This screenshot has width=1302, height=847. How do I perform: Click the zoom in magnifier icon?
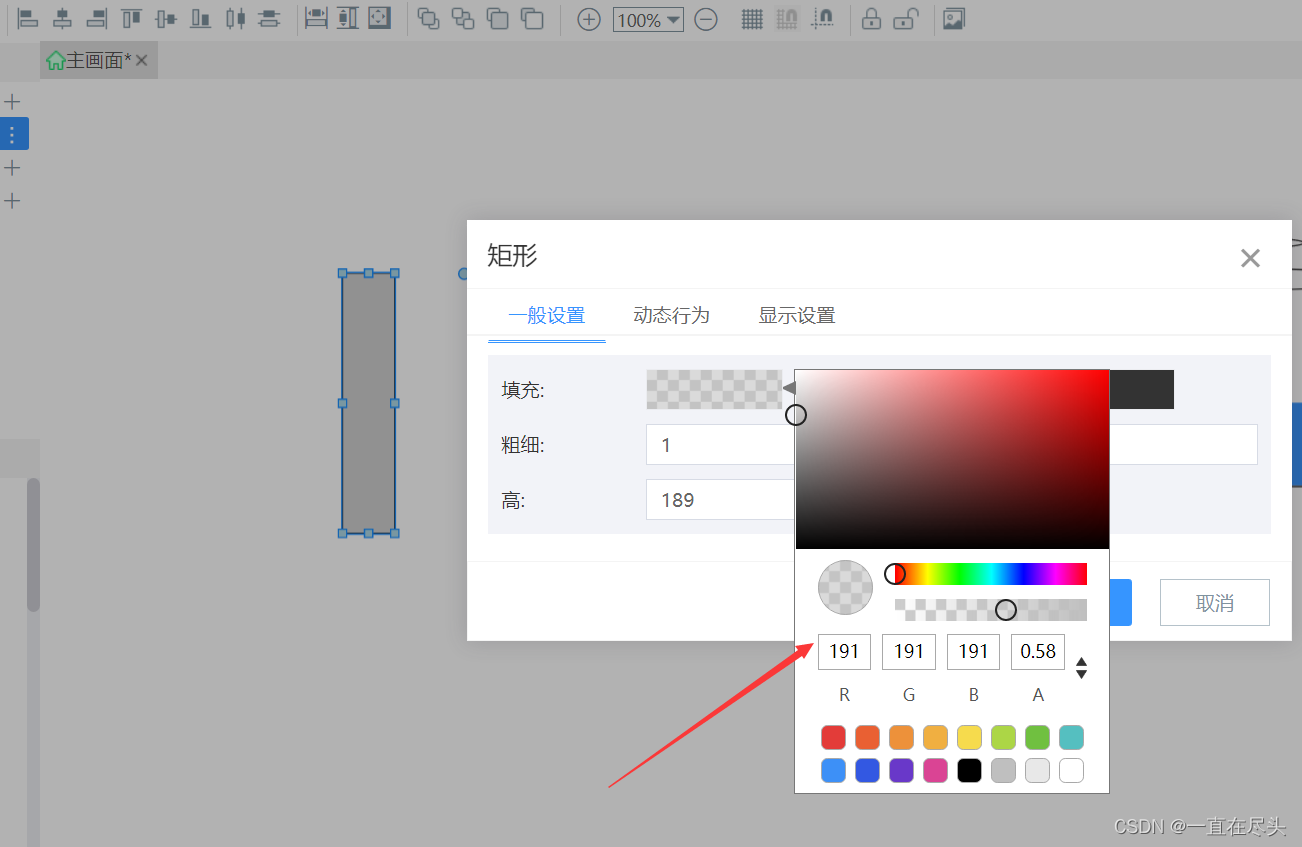tap(588, 19)
